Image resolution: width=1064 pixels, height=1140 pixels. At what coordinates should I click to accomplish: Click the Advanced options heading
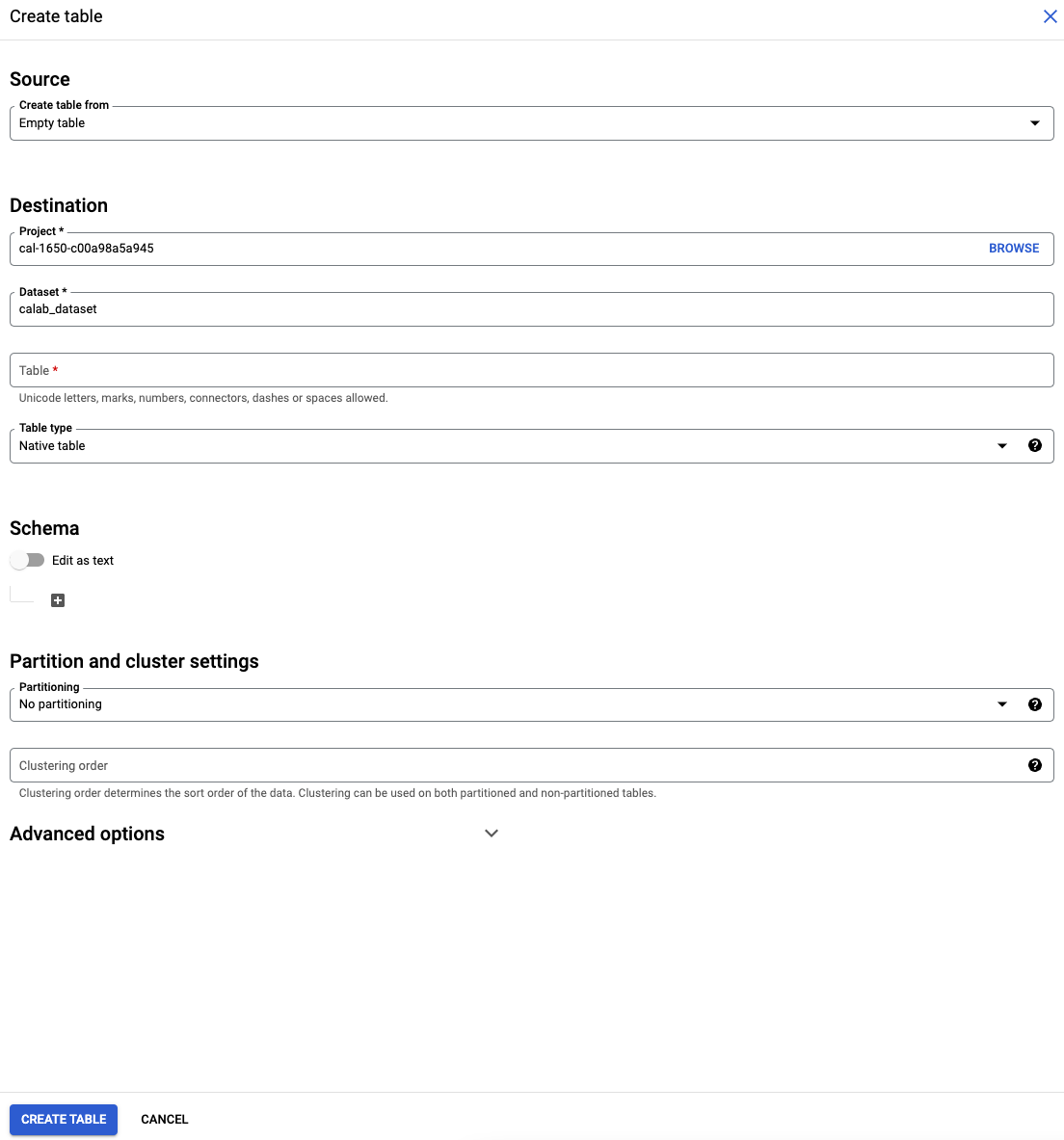click(x=88, y=834)
